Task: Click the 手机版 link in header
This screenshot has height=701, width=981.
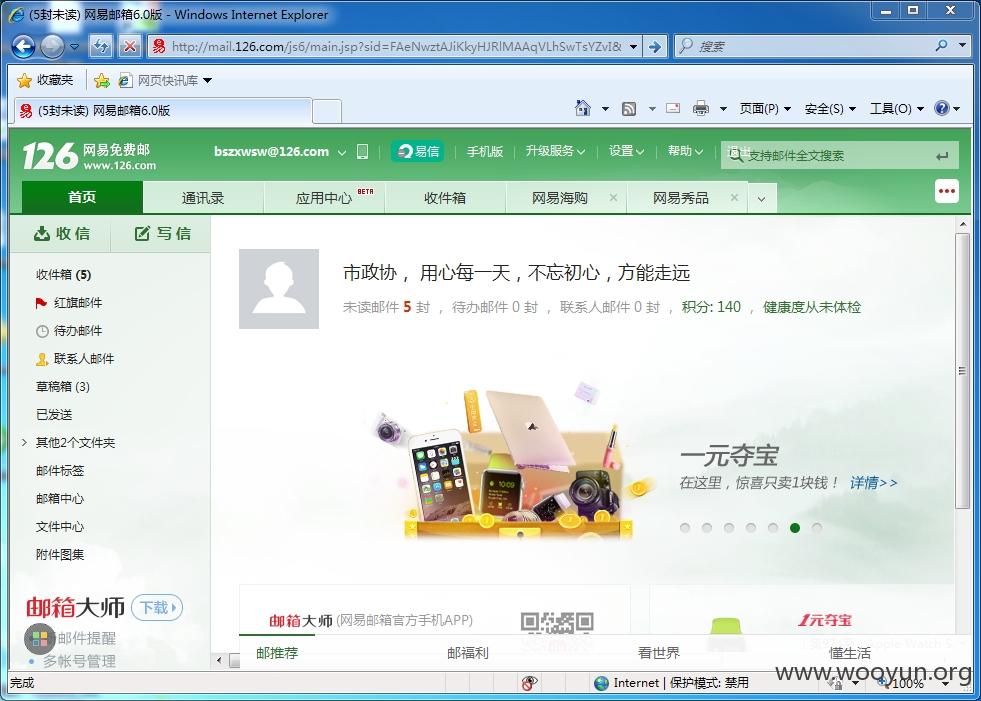Action: pyautogui.click(x=484, y=151)
